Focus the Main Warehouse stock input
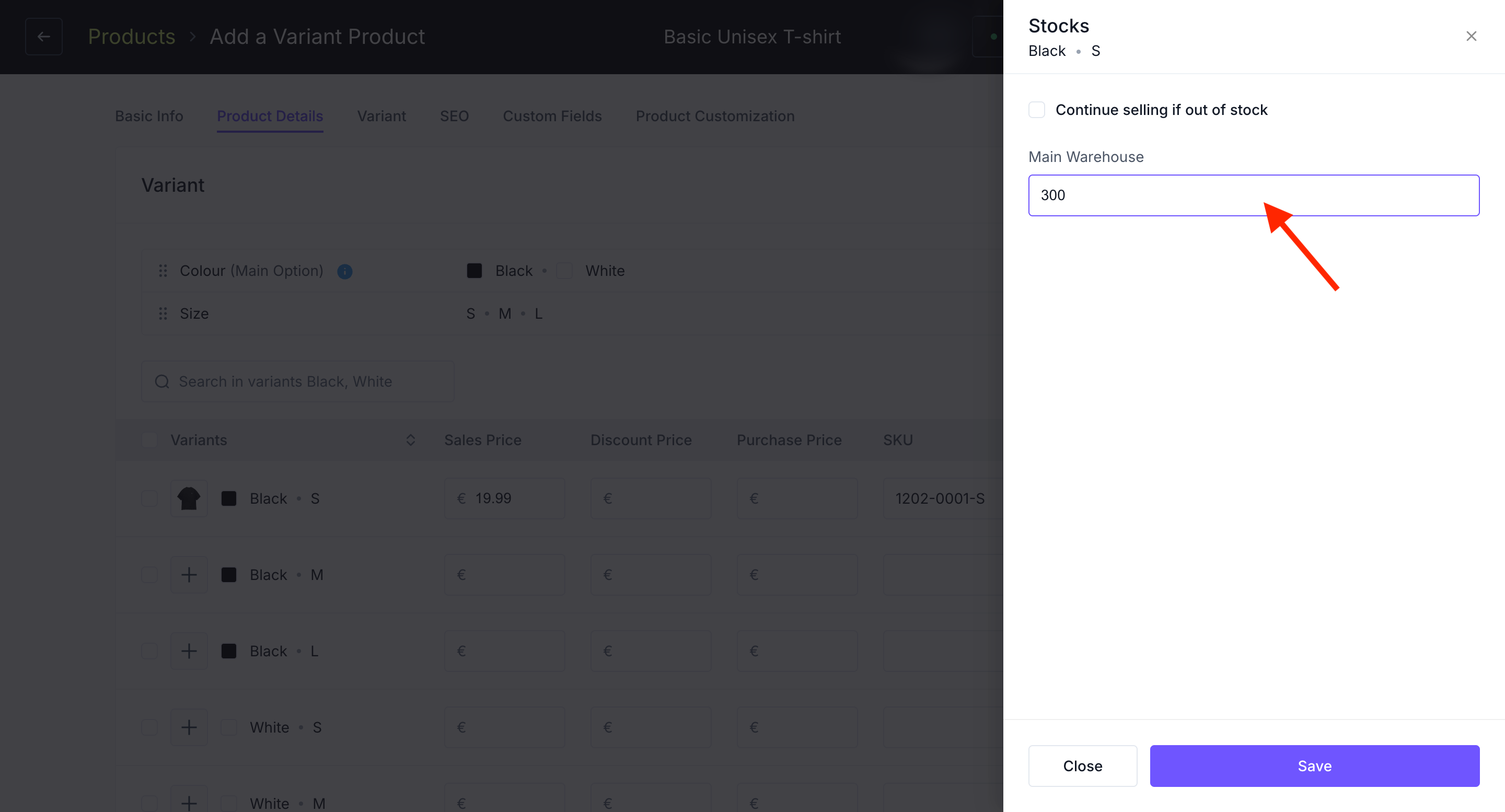This screenshot has width=1505, height=812. [x=1254, y=195]
